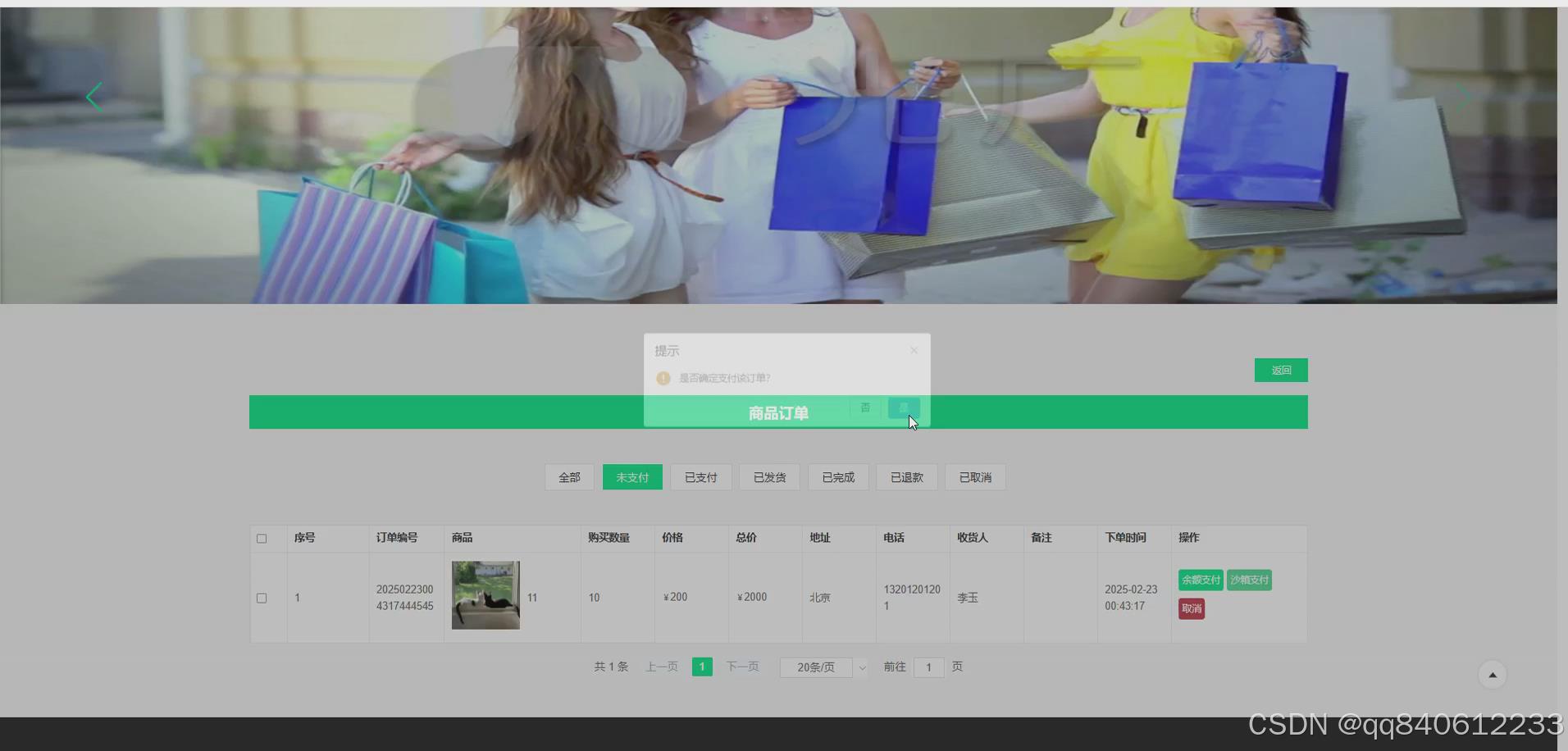
Task: Choose 否 in the payment confirm dialog
Action: click(865, 407)
